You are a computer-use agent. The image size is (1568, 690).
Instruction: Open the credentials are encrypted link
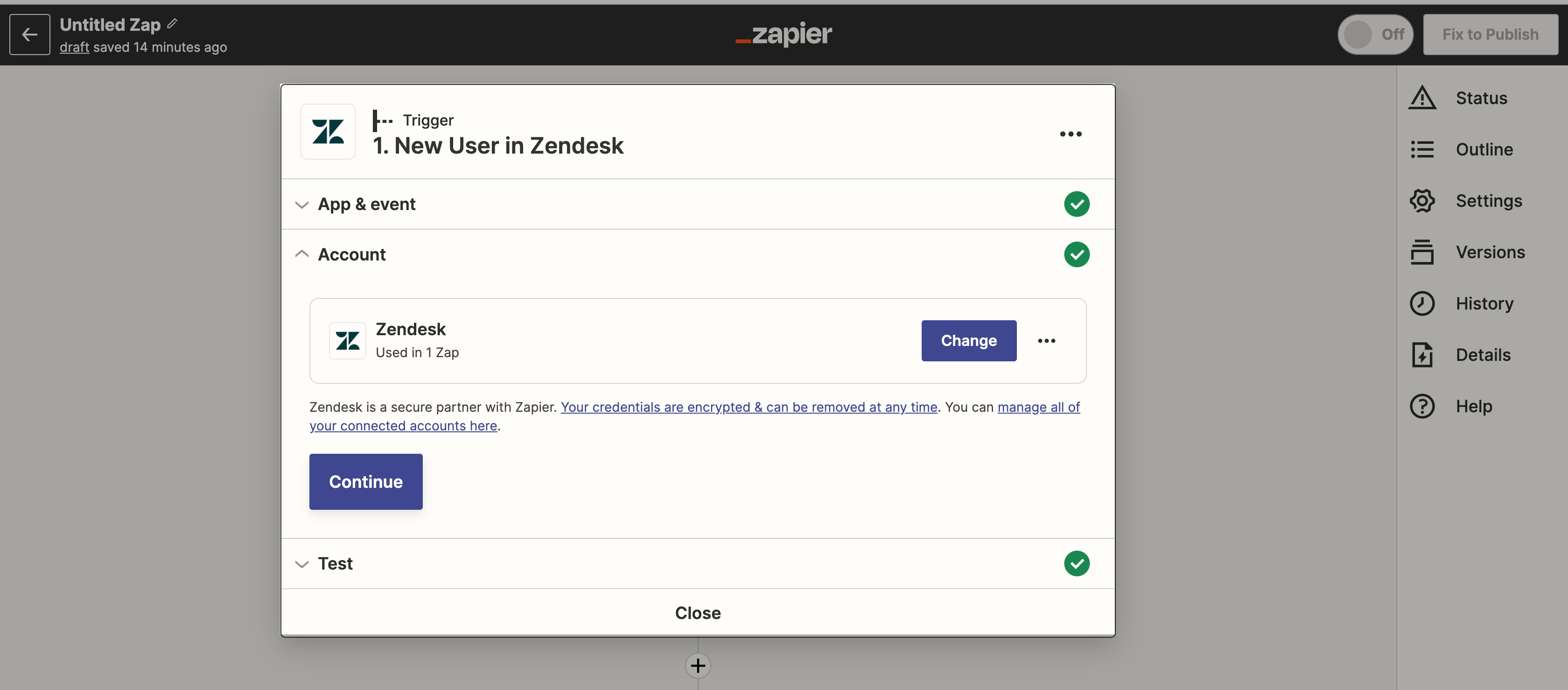pyautogui.click(x=749, y=407)
